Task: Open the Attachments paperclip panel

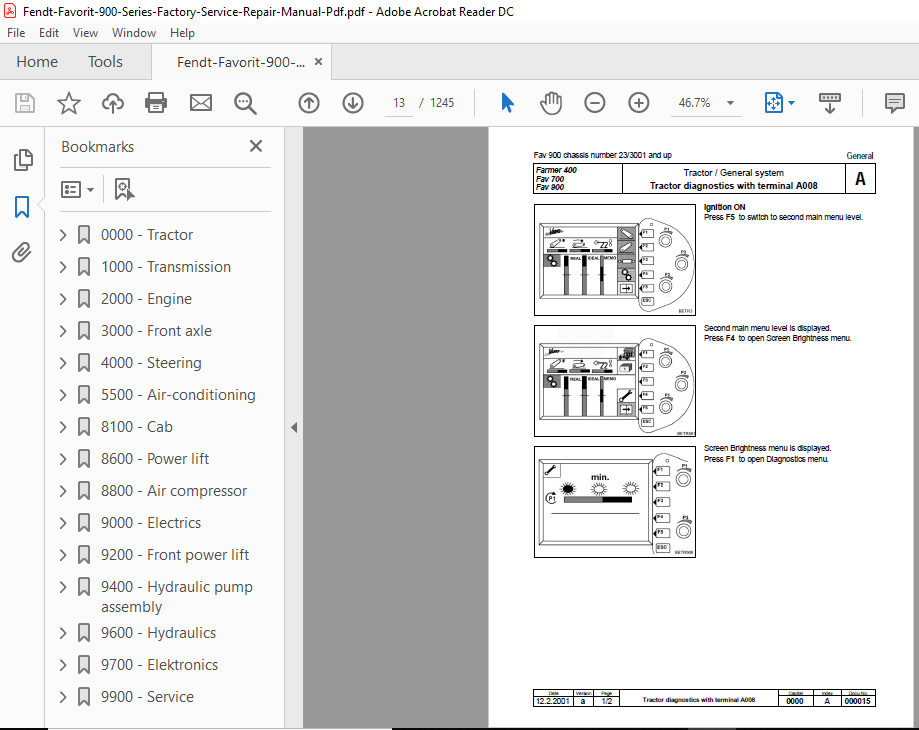Action: [22, 253]
